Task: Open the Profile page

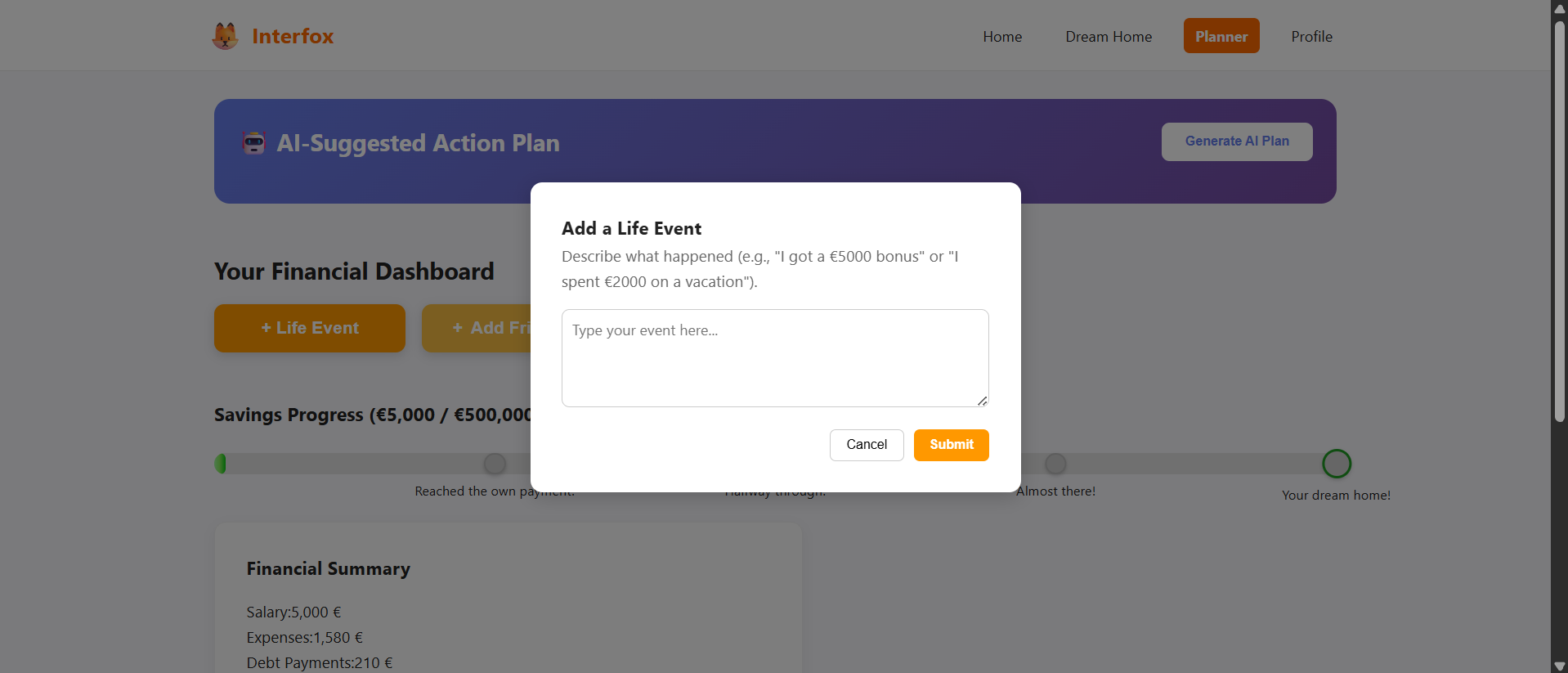Action: coord(1311,37)
